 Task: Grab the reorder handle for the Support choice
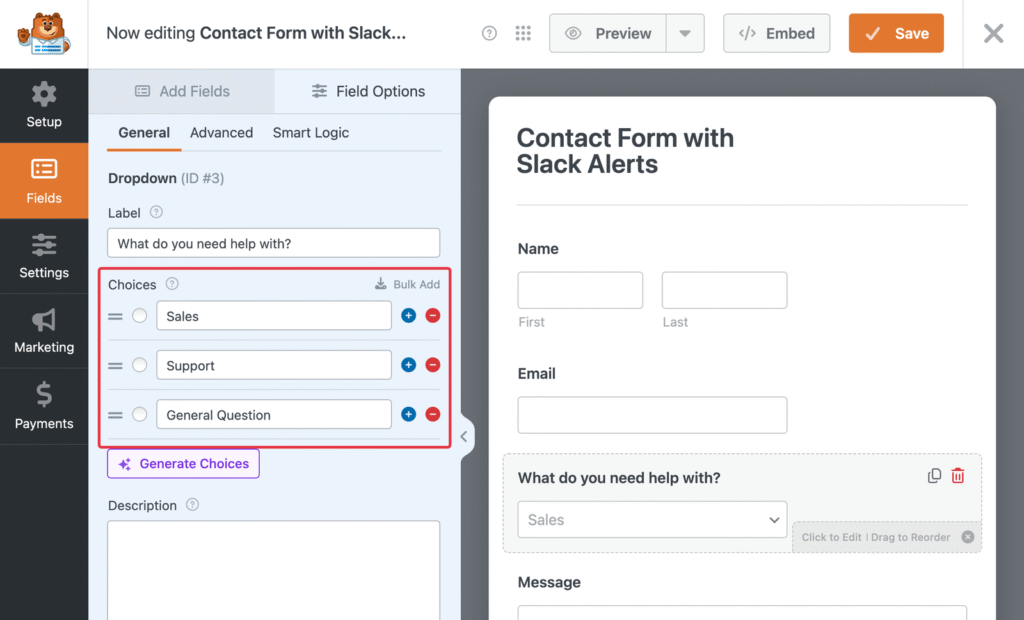116,366
